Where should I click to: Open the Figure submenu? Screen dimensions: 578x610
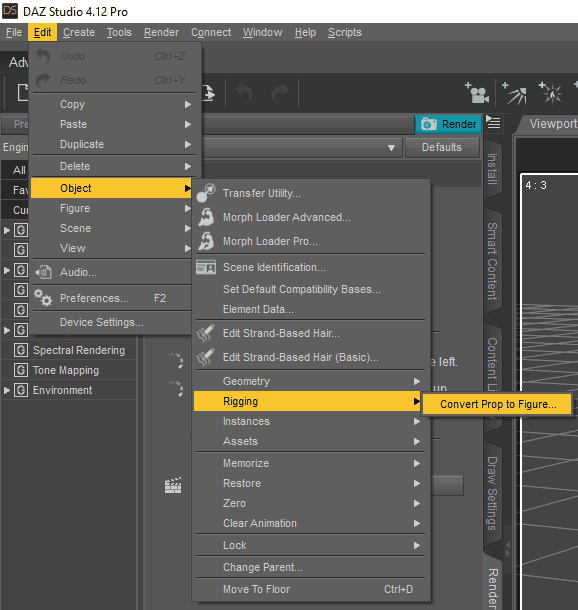click(x=112, y=208)
